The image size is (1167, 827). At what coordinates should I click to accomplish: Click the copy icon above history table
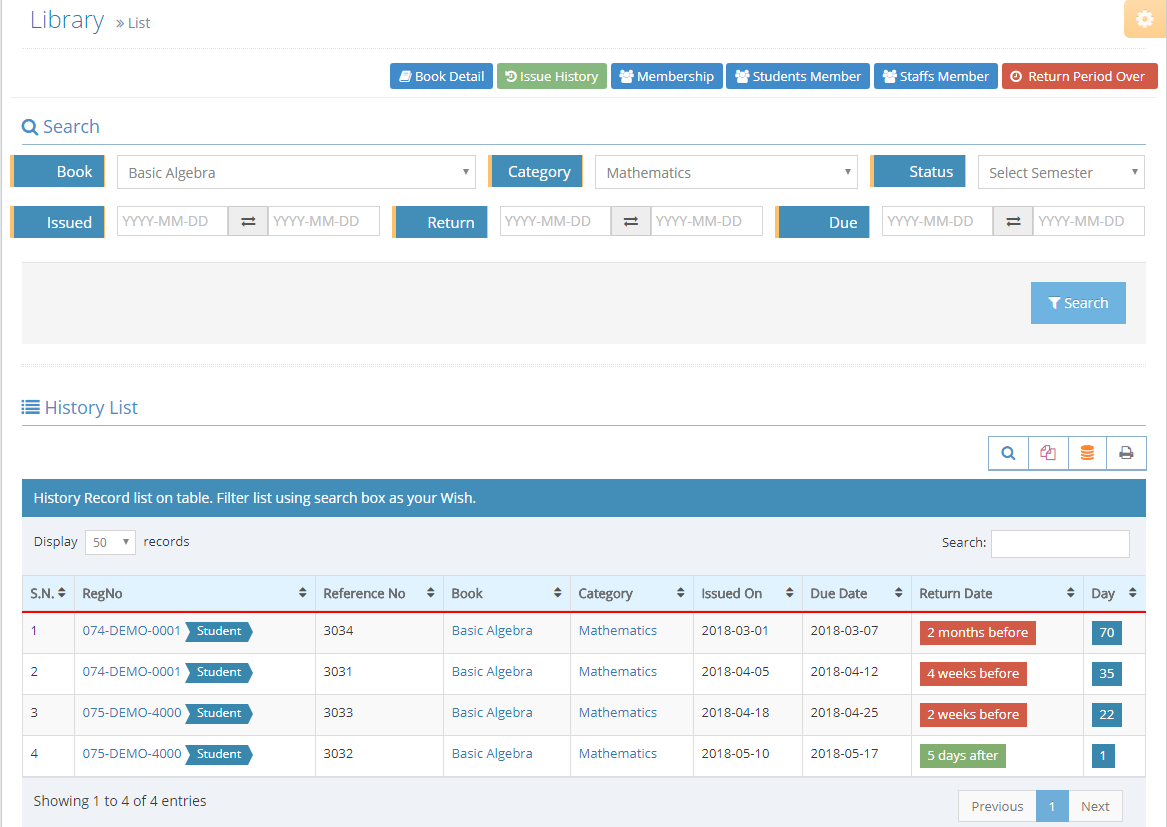pyautogui.click(x=1048, y=453)
